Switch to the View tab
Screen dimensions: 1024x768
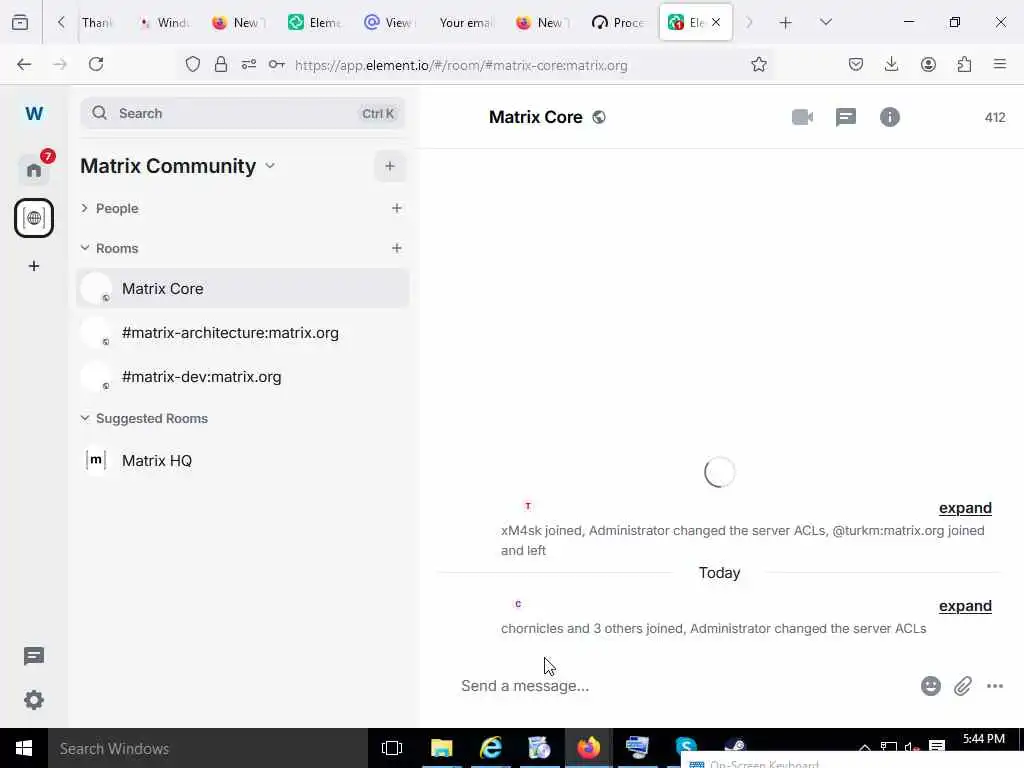coord(389,23)
